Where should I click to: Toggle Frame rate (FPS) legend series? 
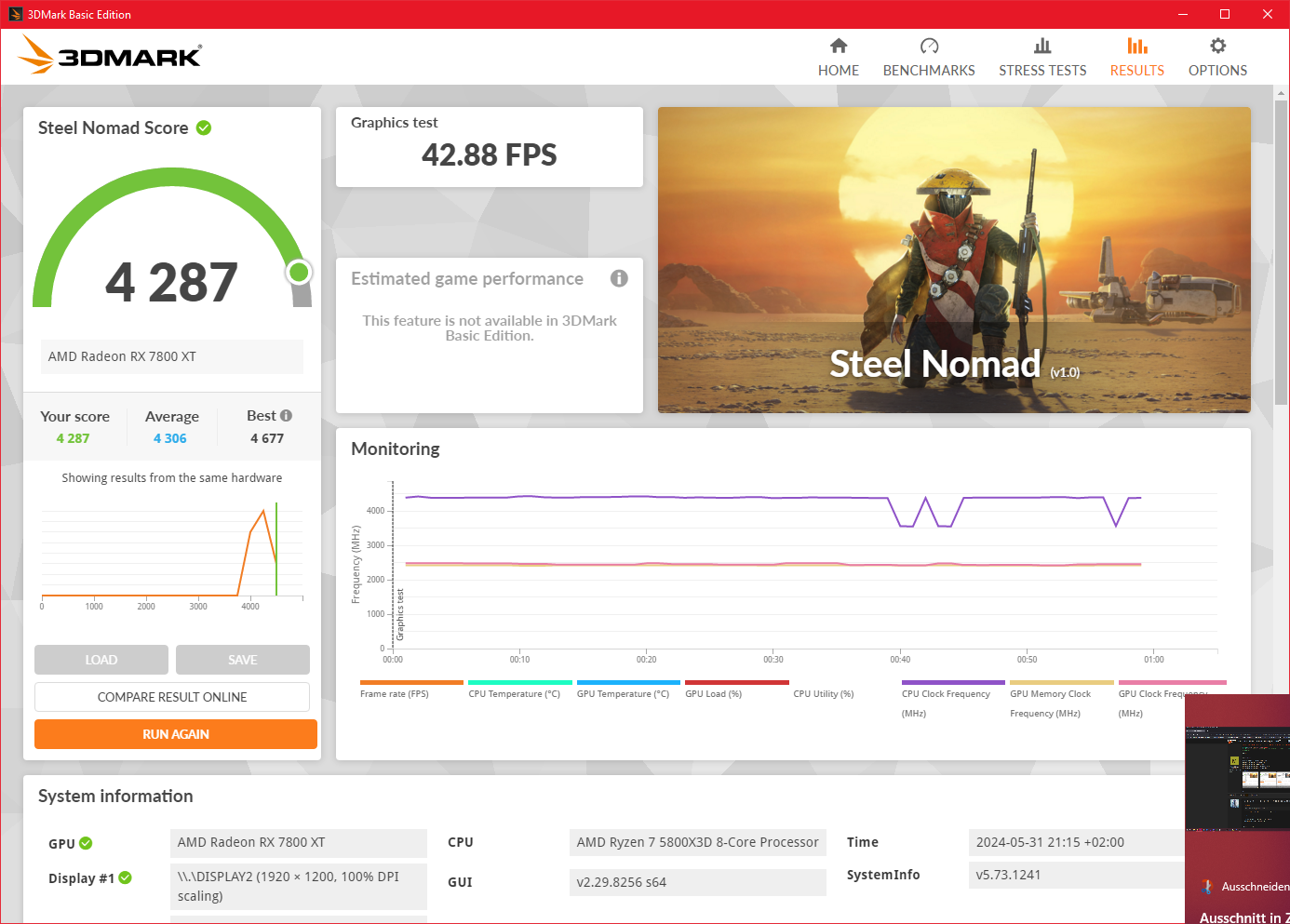tap(395, 694)
